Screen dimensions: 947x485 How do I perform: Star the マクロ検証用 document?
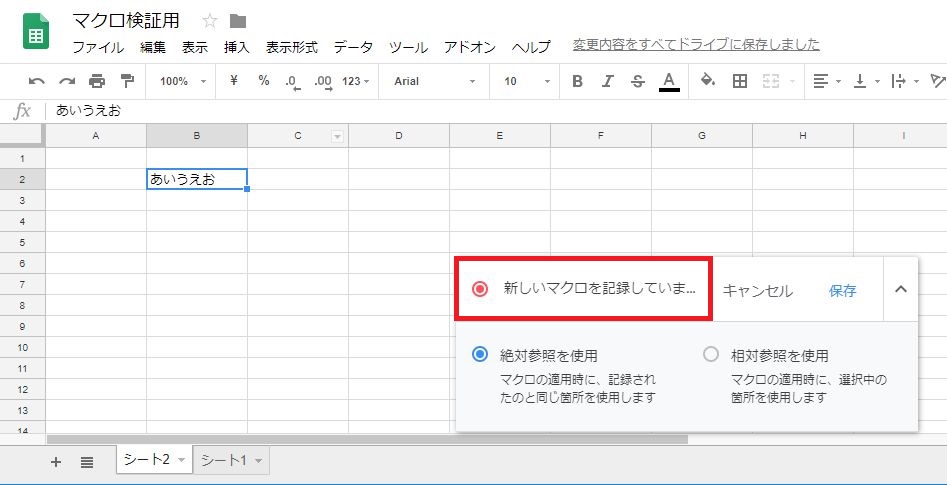point(210,21)
